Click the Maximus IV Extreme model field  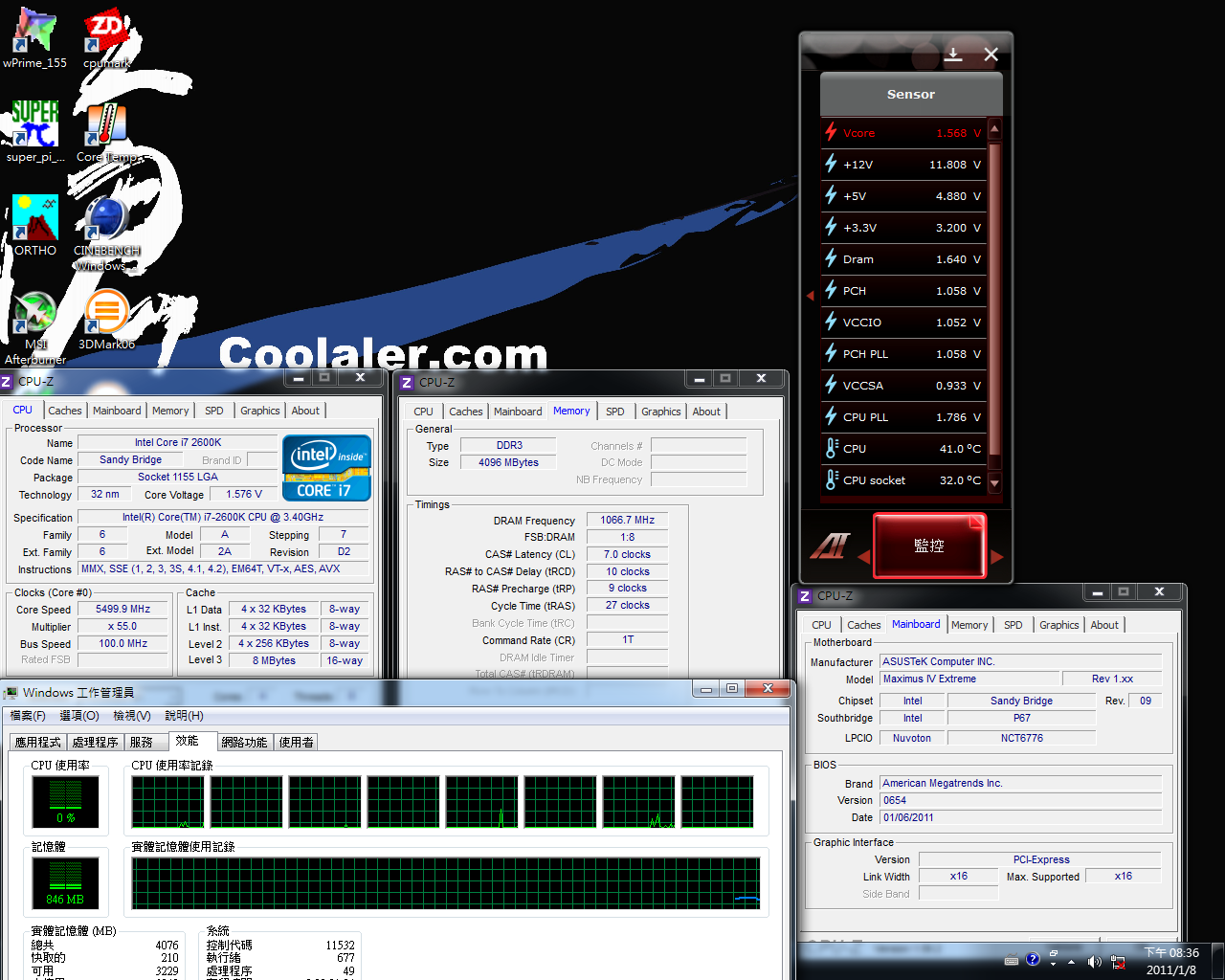[x=970, y=679]
